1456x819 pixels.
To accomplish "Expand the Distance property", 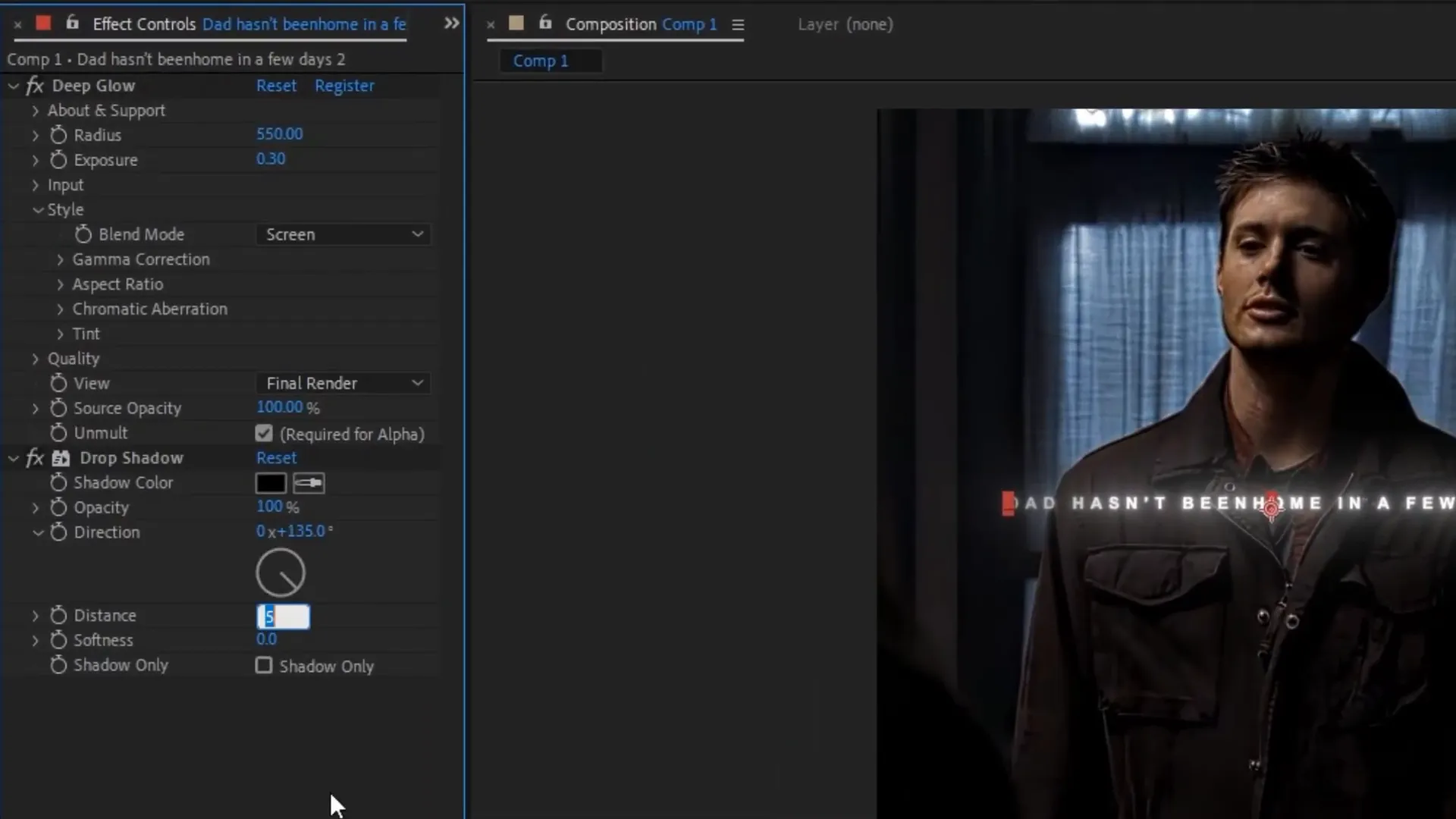I will click(35, 616).
